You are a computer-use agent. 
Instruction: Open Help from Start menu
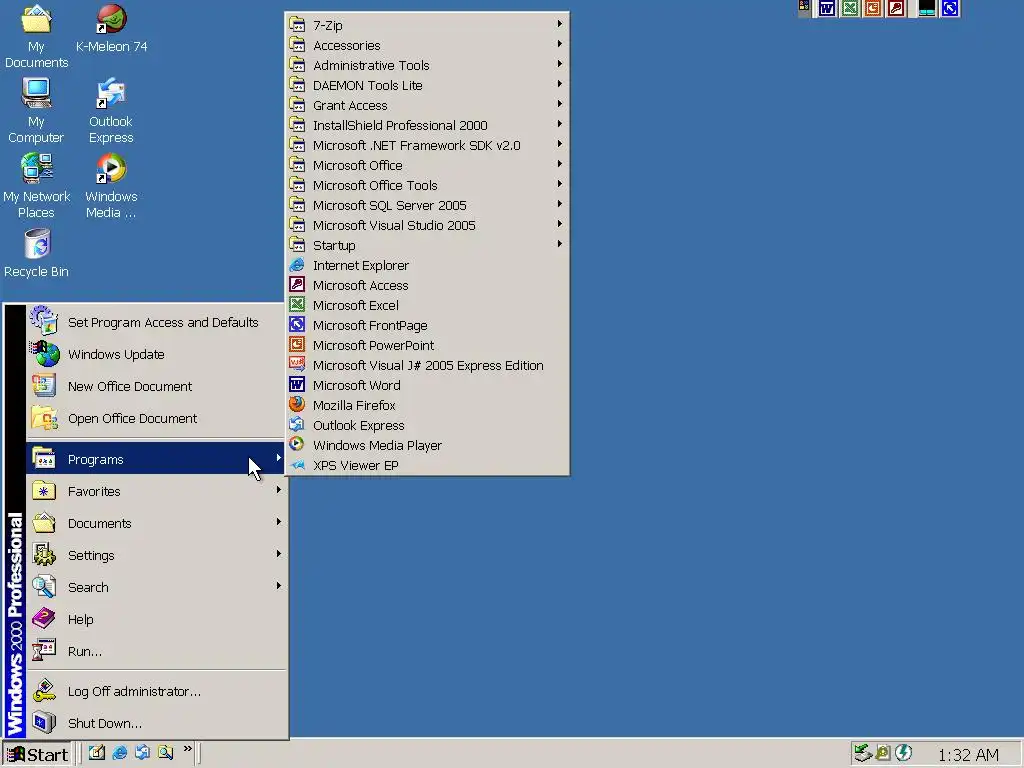pos(157,619)
